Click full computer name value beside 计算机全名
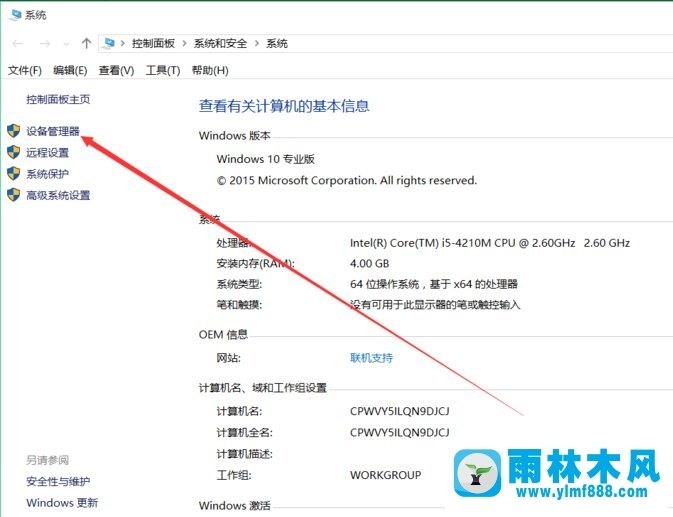The width and height of the screenshot is (673, 517). (x=400, y=432)
